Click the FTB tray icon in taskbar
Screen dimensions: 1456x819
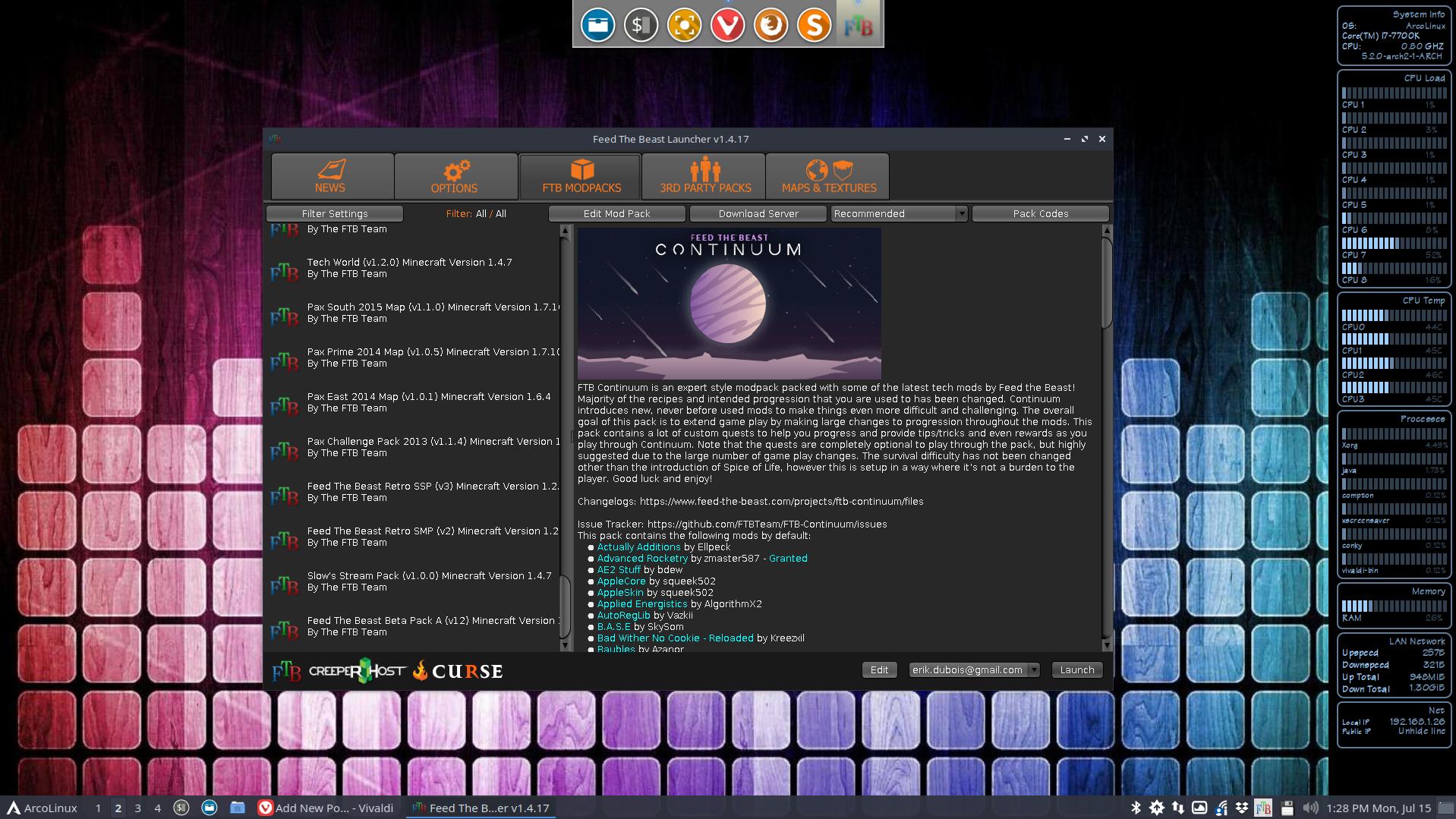(x=1263, y=808)
